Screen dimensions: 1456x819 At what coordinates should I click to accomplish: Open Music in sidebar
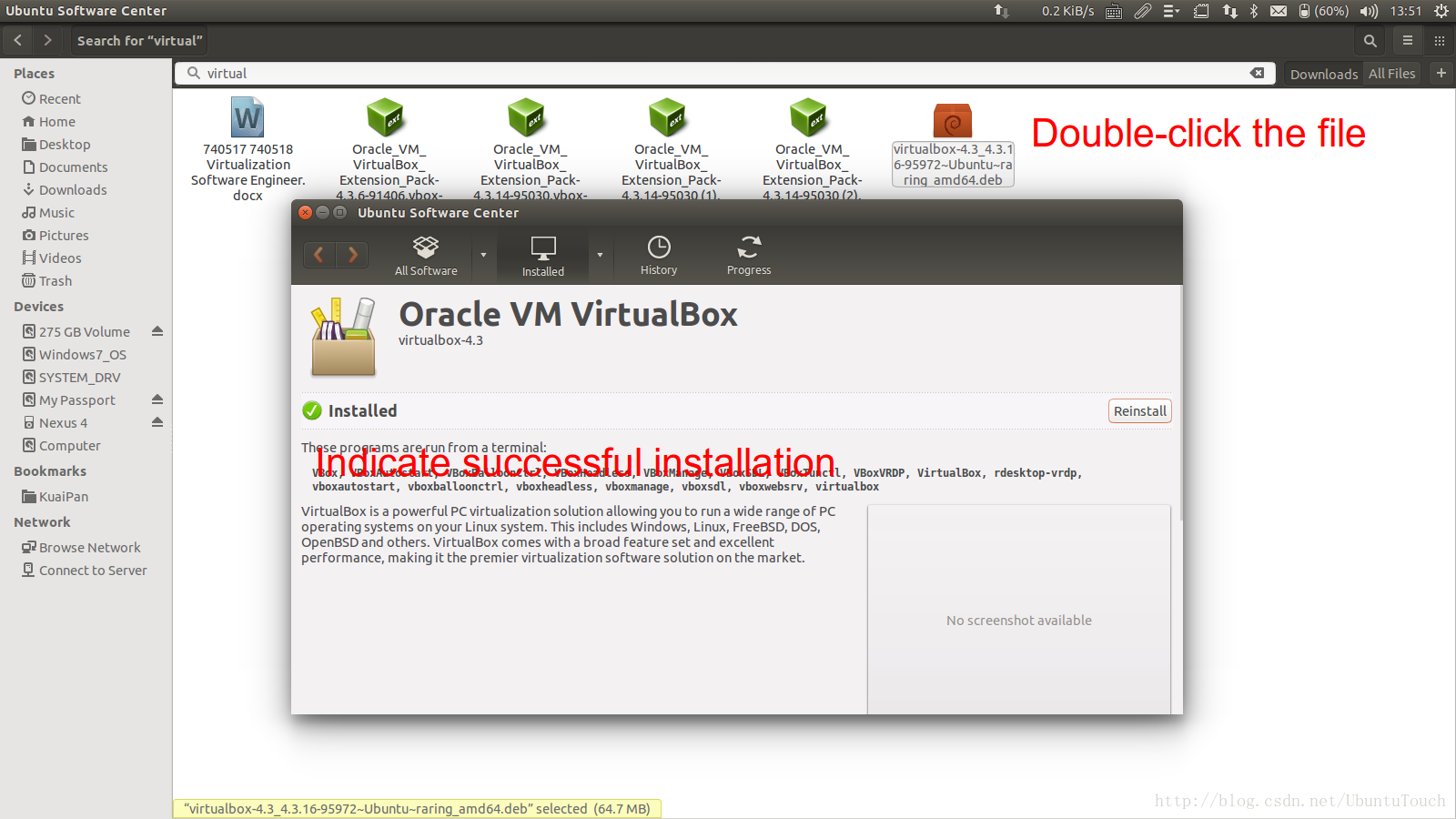56,212
